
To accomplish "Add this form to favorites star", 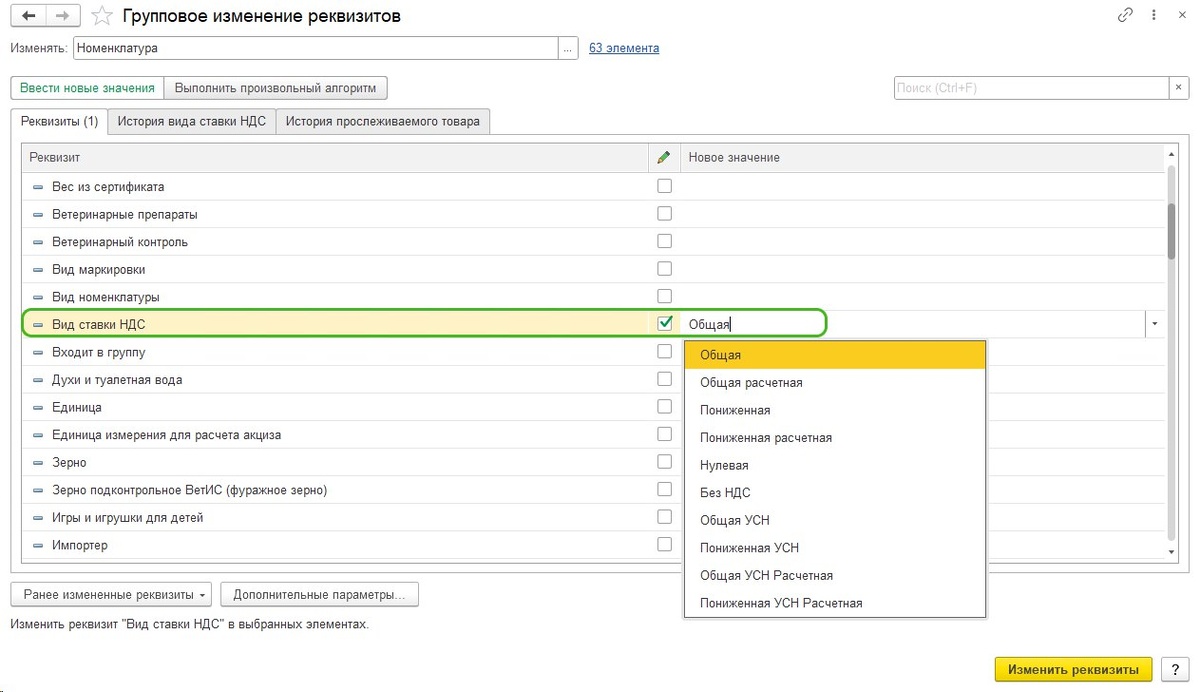I will pos(100,17).
